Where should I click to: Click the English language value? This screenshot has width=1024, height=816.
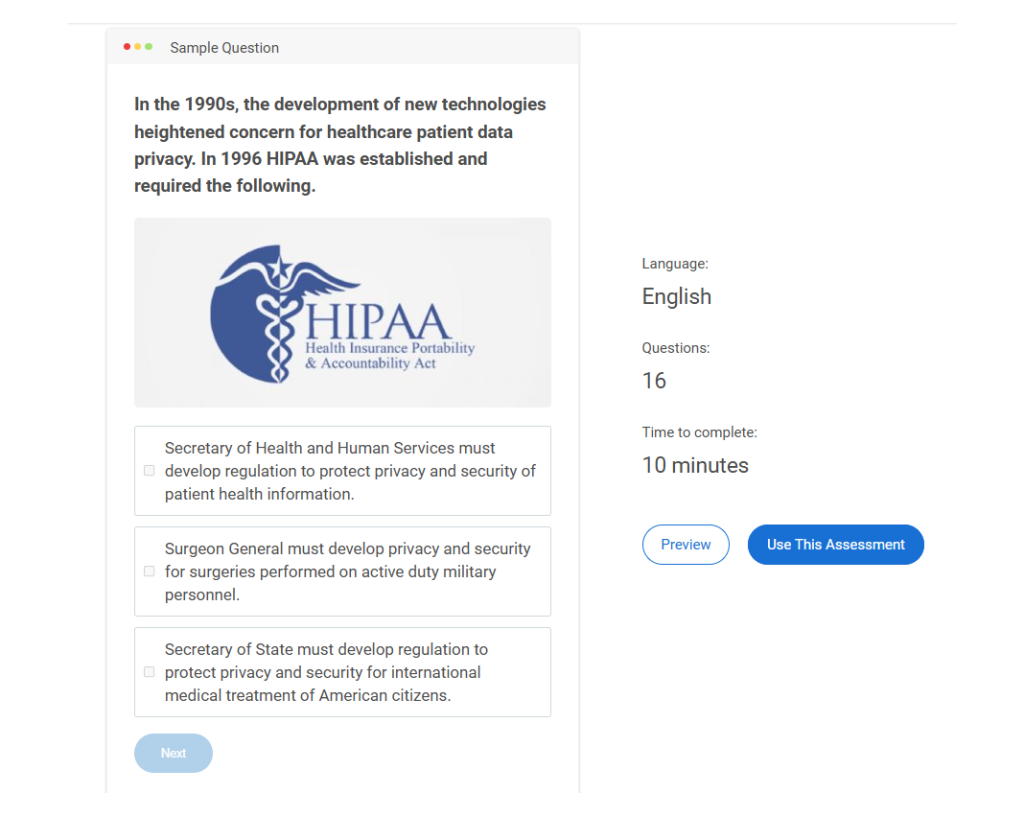click(x=676, y=297)
